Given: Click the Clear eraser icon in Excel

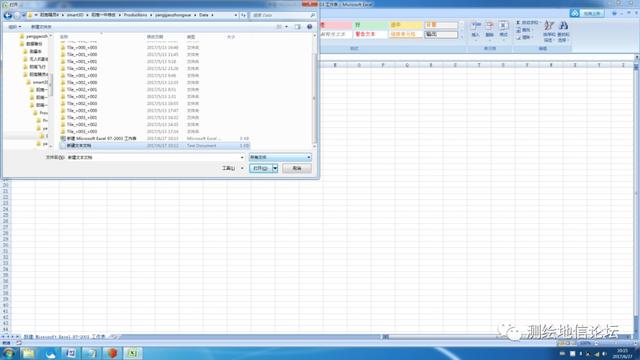Looking at the screenshot, I should coord(518,38).
